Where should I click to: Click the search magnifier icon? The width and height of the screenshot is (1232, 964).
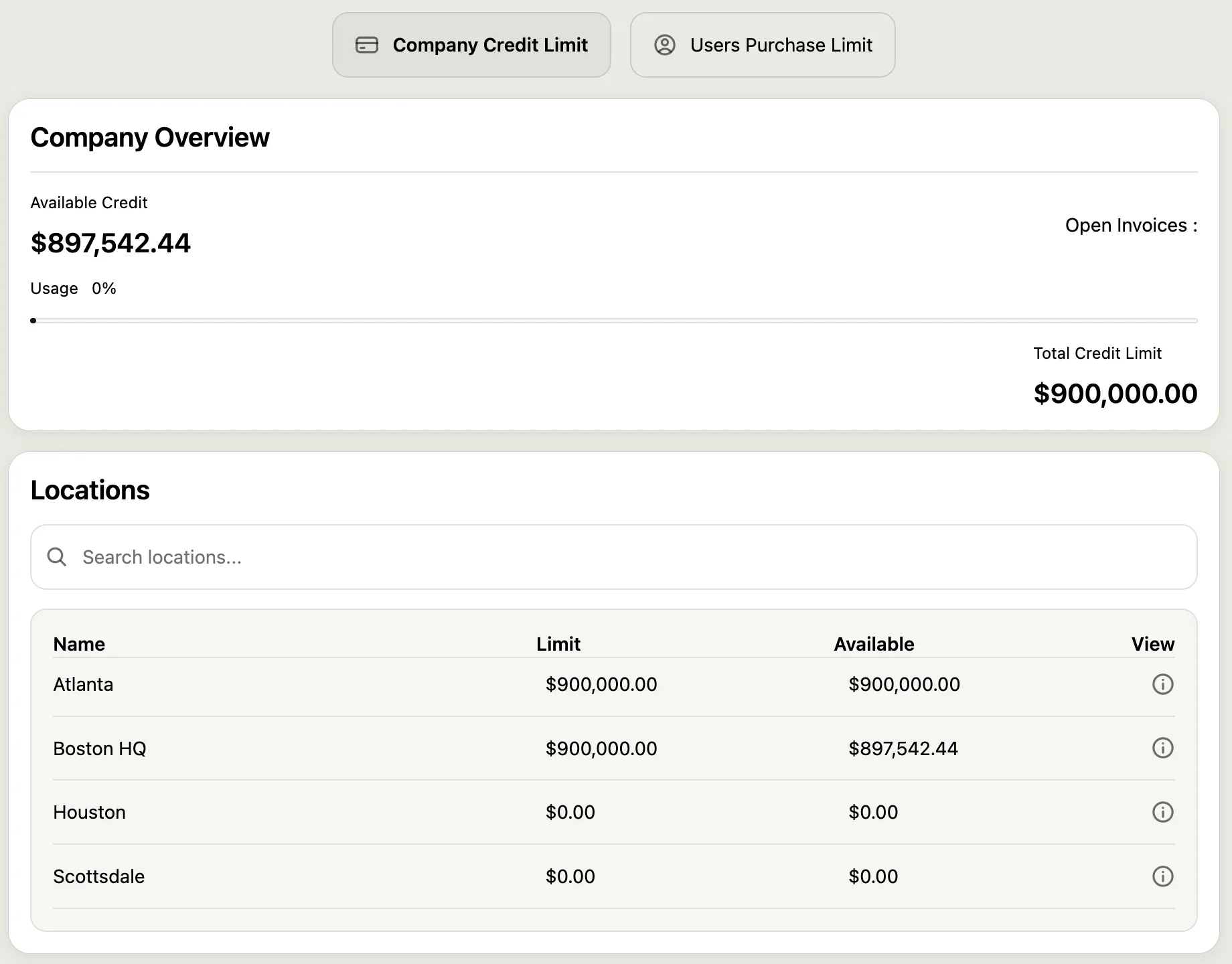tap(57, 557)
